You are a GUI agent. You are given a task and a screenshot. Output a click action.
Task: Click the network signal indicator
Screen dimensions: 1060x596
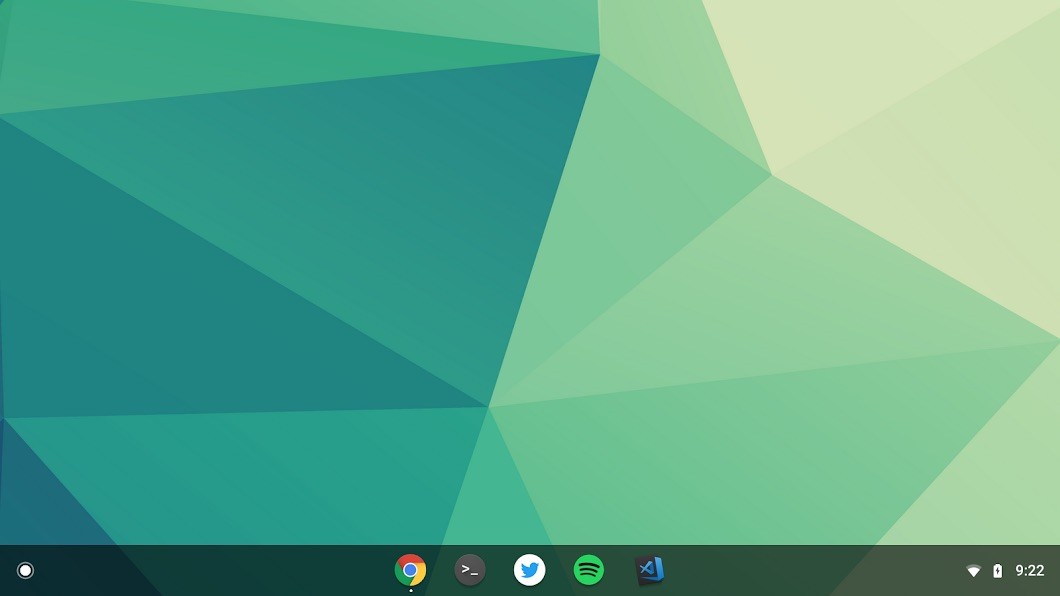pyautogui.click(x=975, y=570)
